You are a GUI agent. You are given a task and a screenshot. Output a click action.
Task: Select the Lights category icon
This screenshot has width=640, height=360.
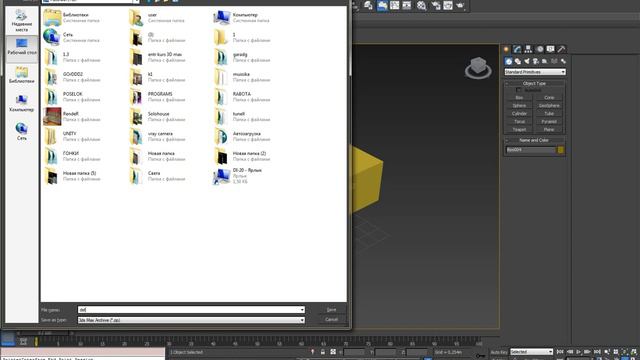pyautogui.click(x=527, y=61)
